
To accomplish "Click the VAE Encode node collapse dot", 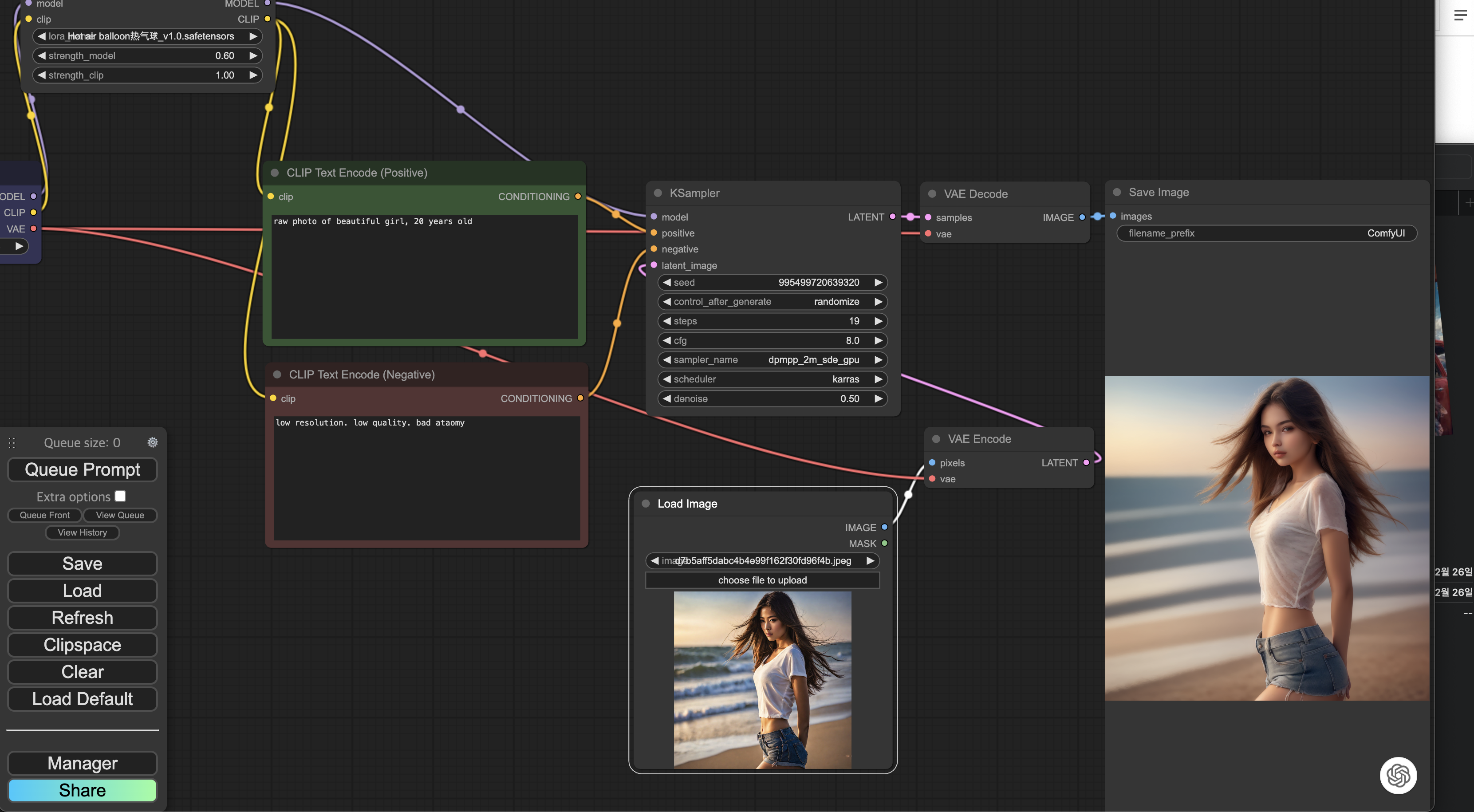I will 936,439.
